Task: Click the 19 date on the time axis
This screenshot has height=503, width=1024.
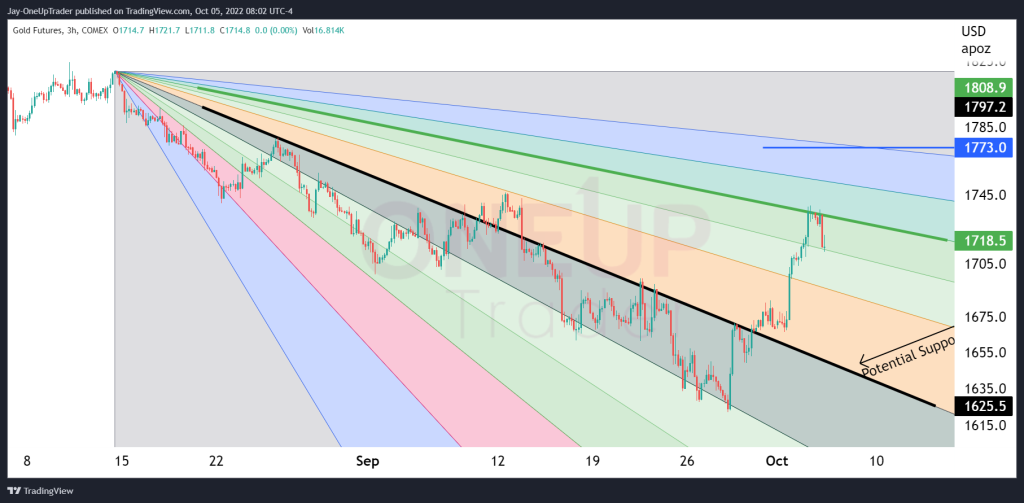Action: (592, 461)
